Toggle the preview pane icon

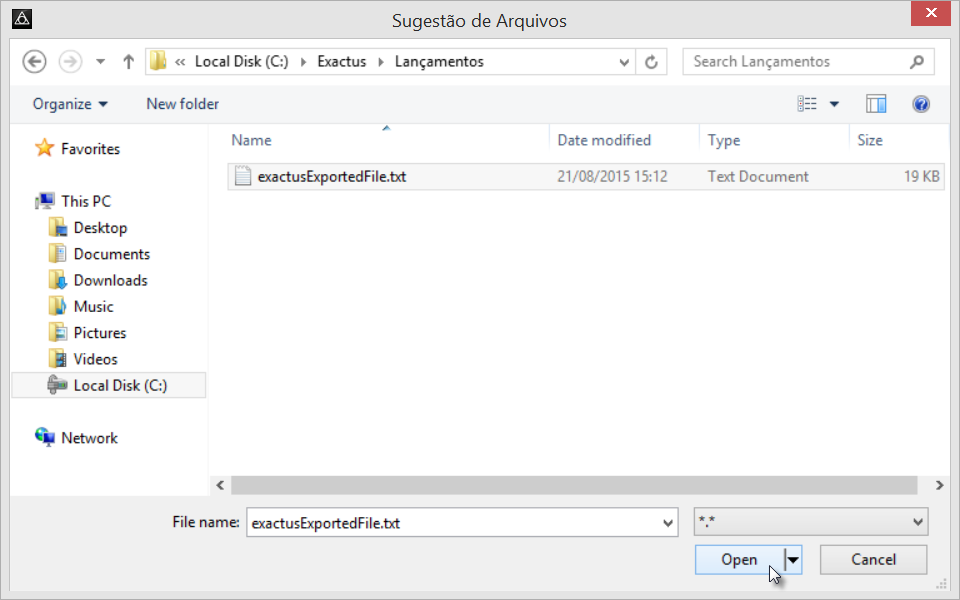pos(876,104)
